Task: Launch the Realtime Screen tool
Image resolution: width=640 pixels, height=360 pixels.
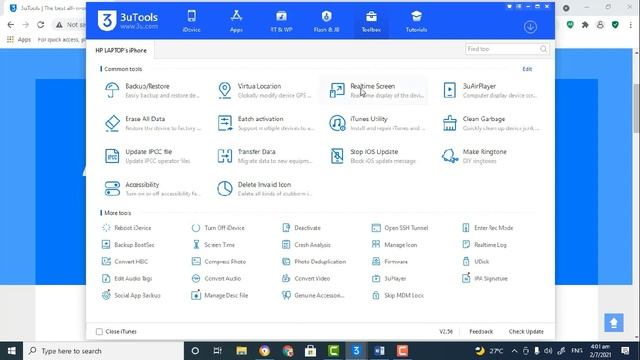Action: pyautogui.click(x=377, y=90)
